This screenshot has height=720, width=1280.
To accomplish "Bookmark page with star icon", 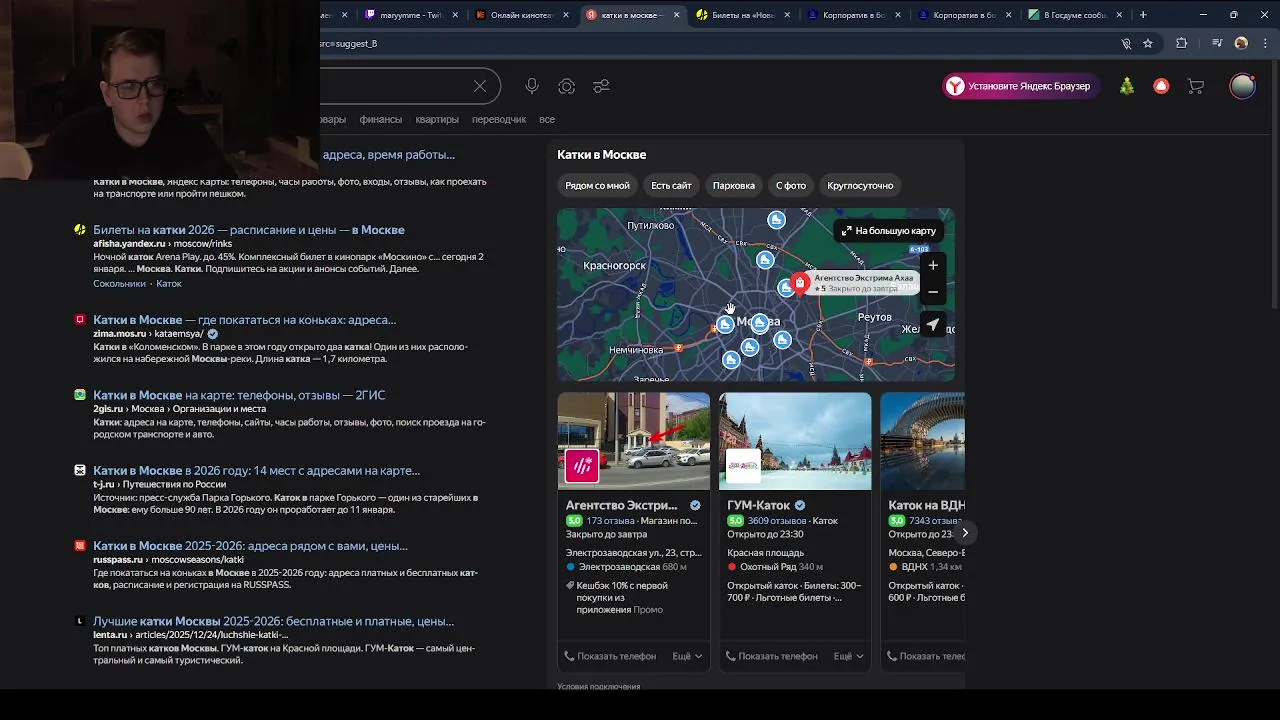I will (x=1148, y=43).
